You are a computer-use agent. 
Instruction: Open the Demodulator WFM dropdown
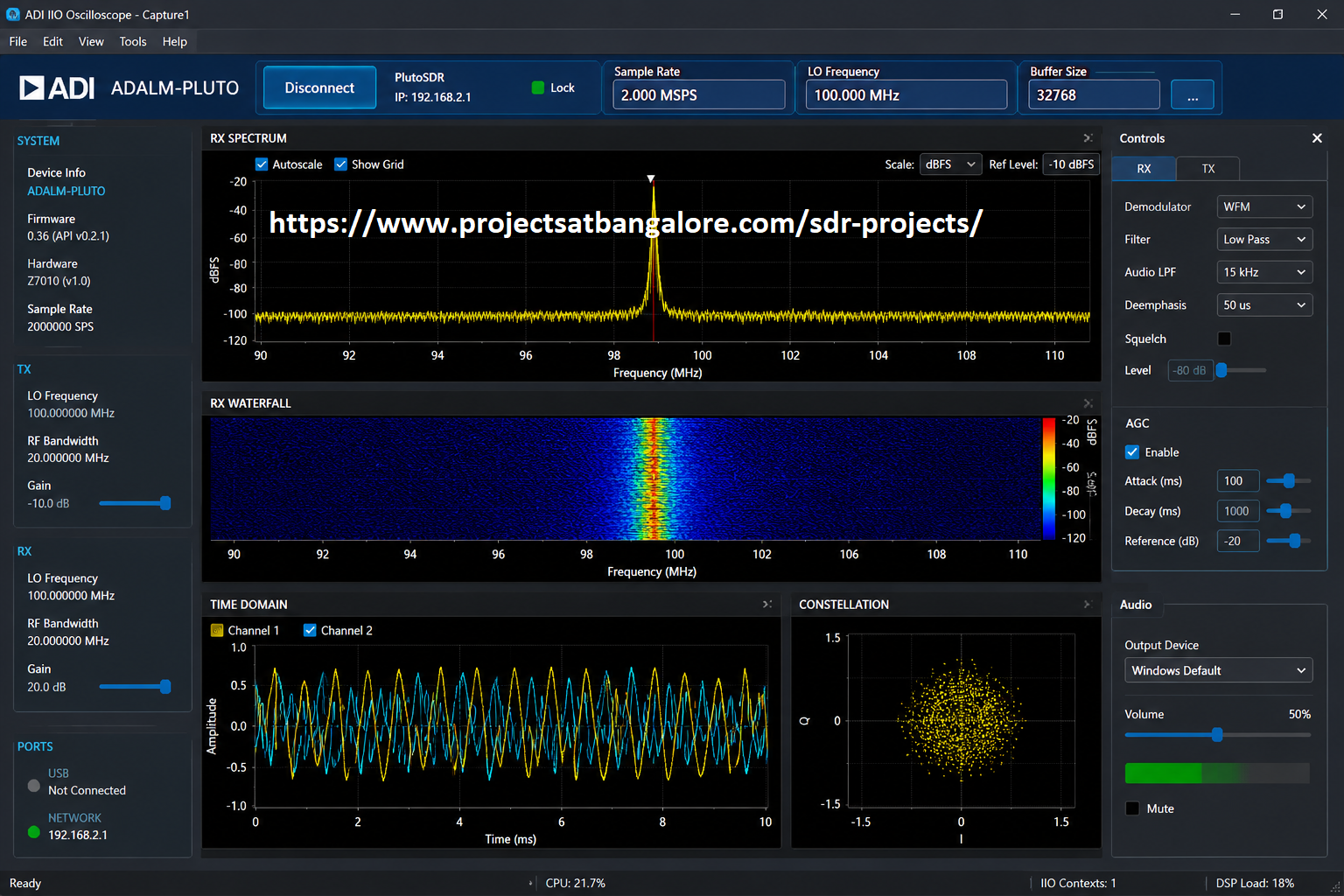1264,206
